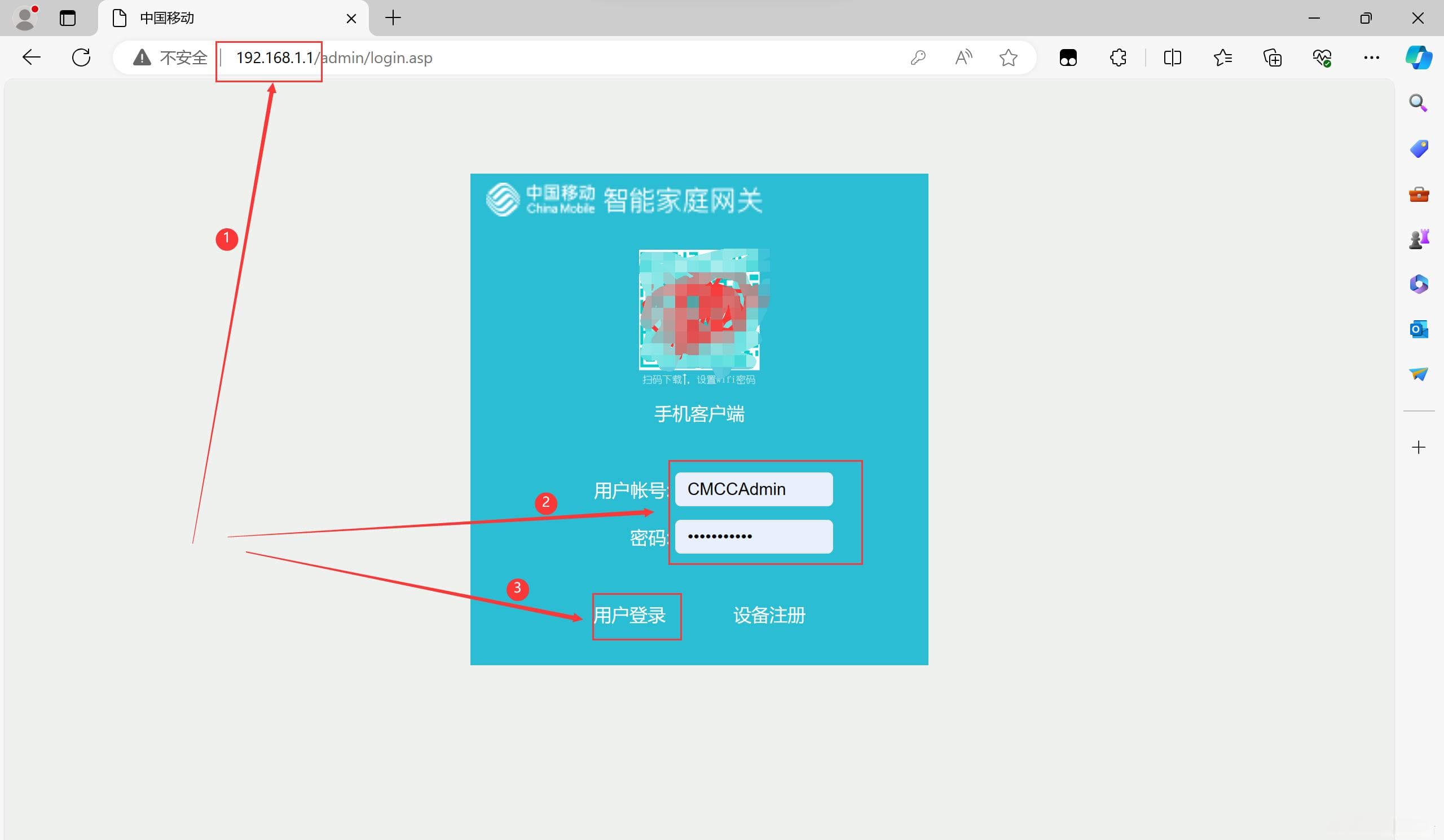Open the sidebar Search magnifier

[x=1418, y=103]
